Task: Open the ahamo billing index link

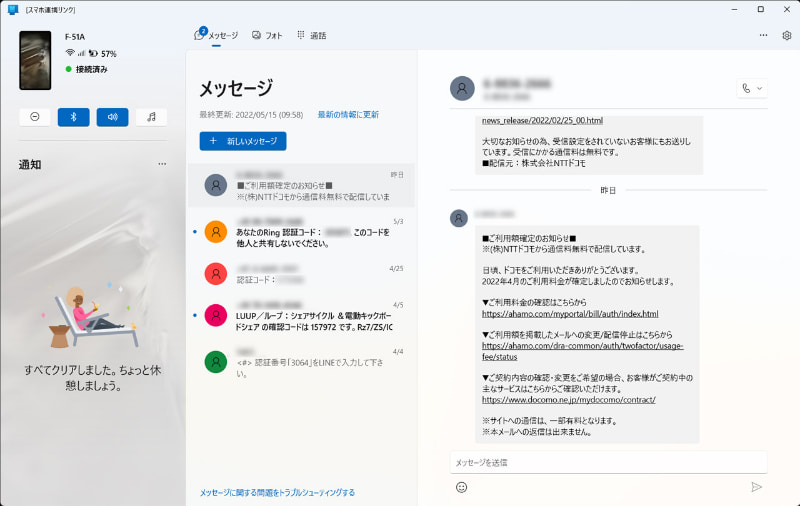Action: coord(570,314)
